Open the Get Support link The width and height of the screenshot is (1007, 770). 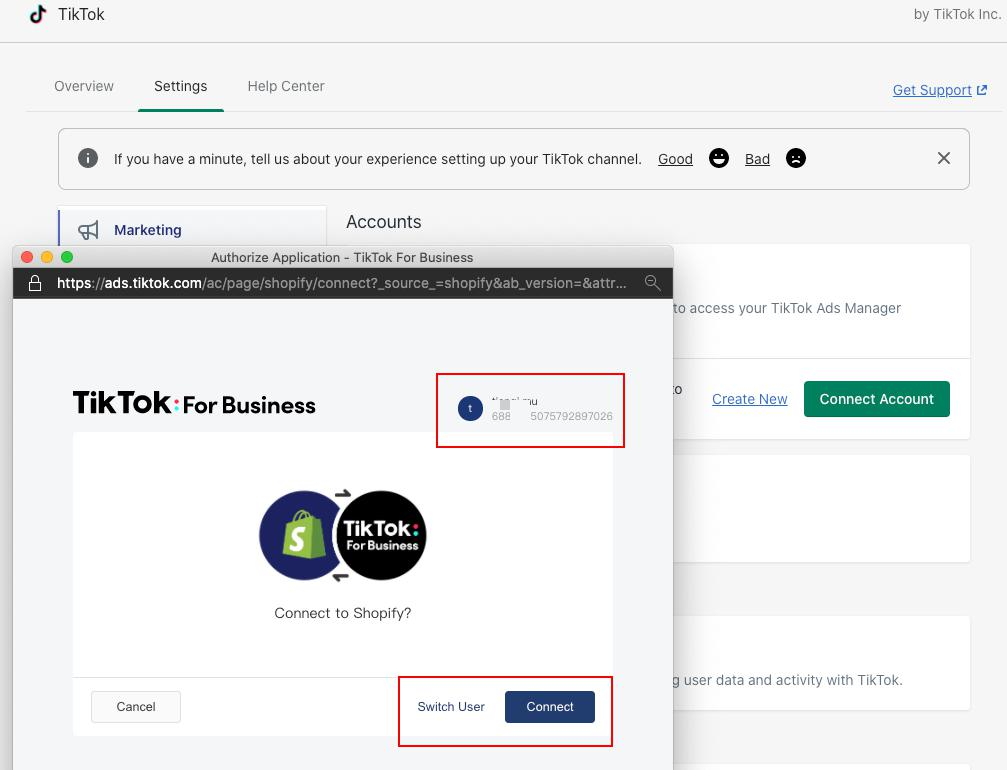tap(932, 90)
